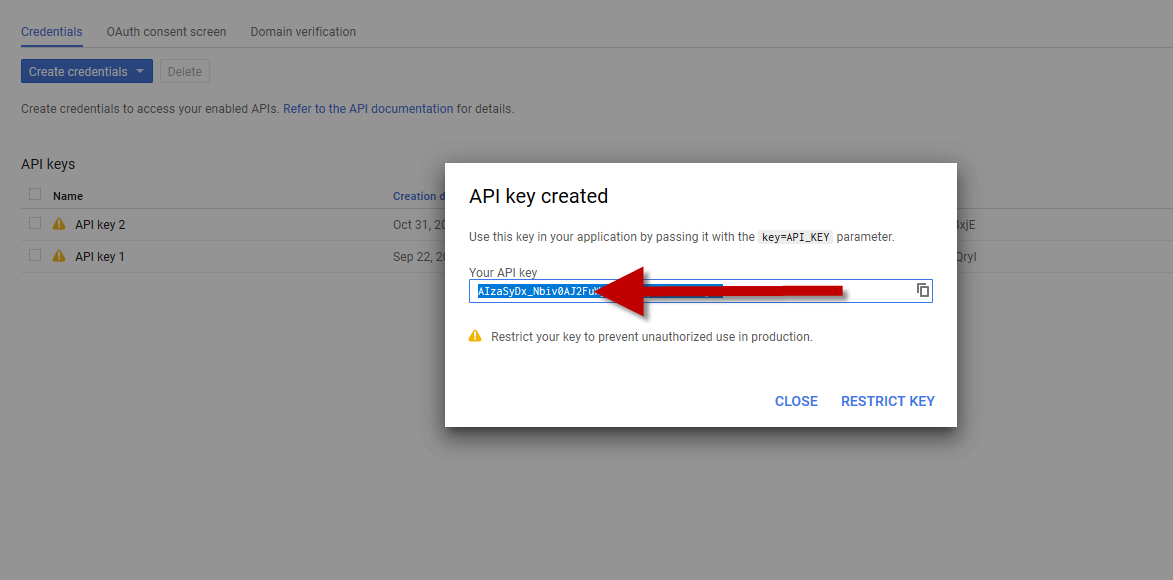Image resolution: width=1173 pixels, height=580 pixels.
Task: Check the select-all checkbox in the table header
Action: [x=34, y=195]
